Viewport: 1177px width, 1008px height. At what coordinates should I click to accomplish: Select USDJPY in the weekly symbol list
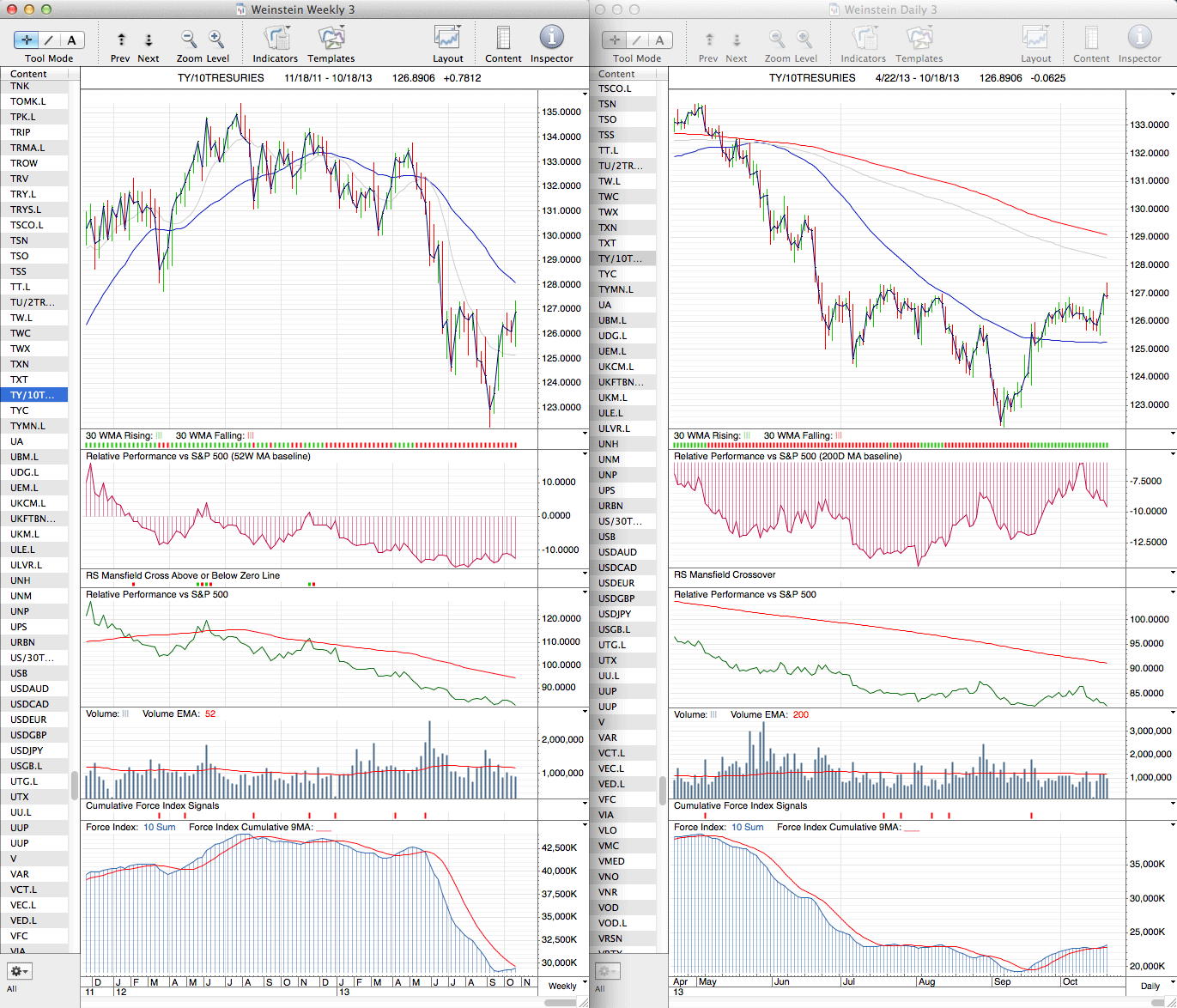pos(28,750)
